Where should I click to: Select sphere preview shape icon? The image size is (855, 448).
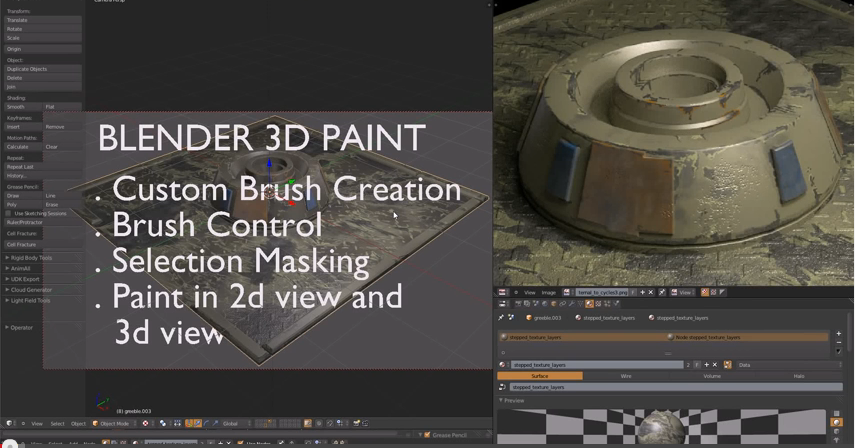pos(836,422)
